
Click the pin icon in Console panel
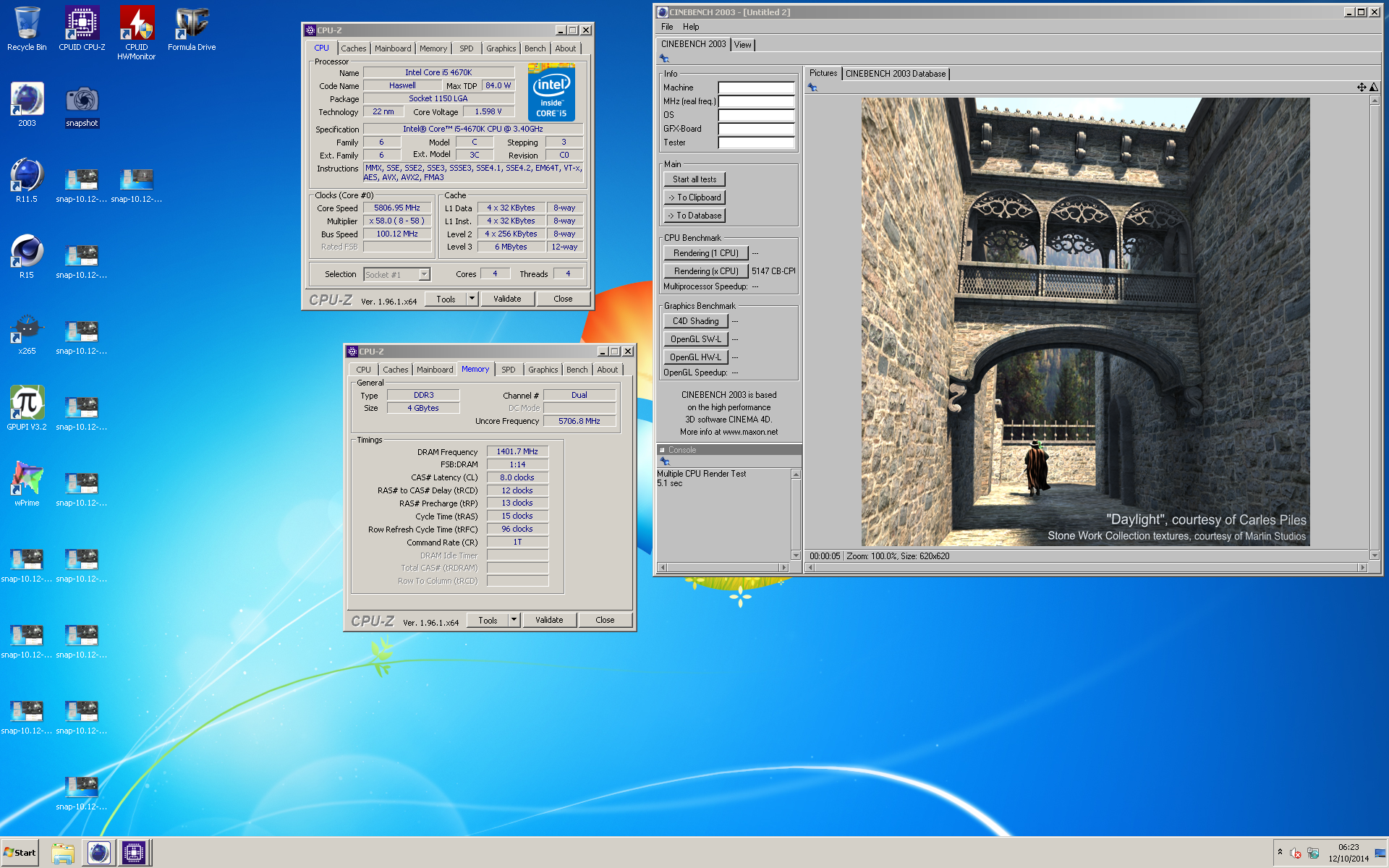pos(664,461)
